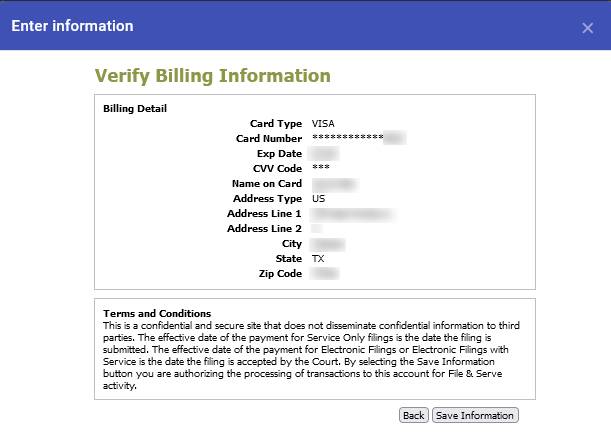The width and height of the screenshot is (611, 438).
Task: Click the Address Line 1 label
Action: [265, 214]
